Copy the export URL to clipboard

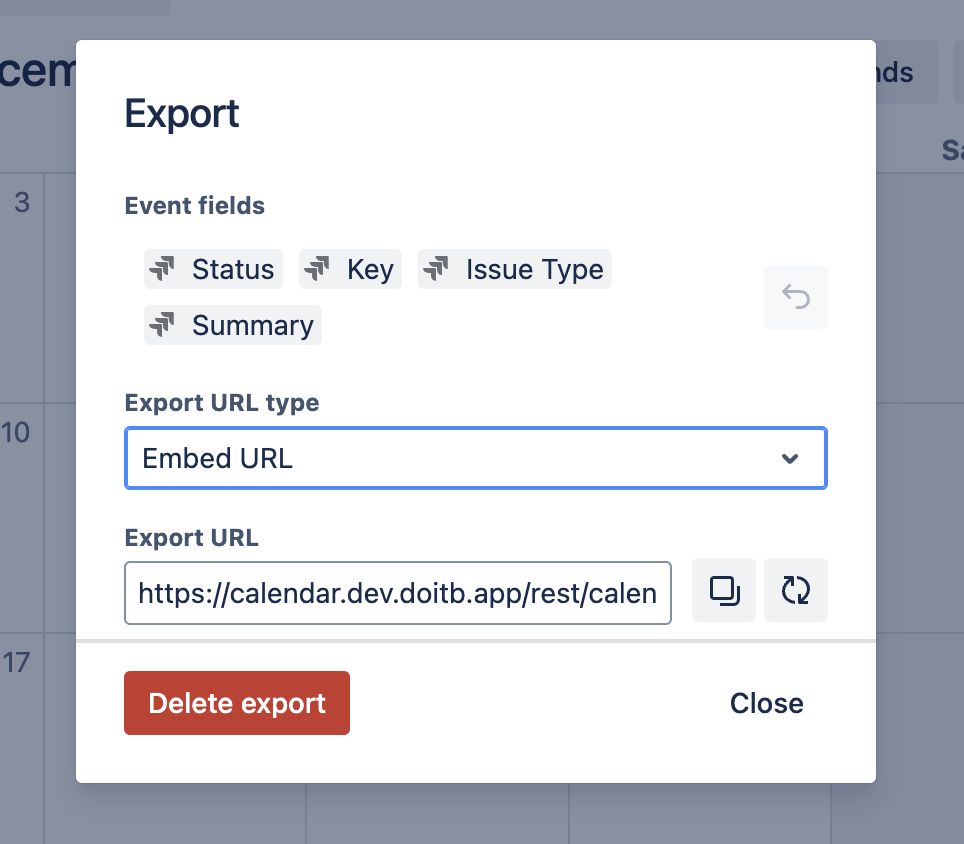723,590
